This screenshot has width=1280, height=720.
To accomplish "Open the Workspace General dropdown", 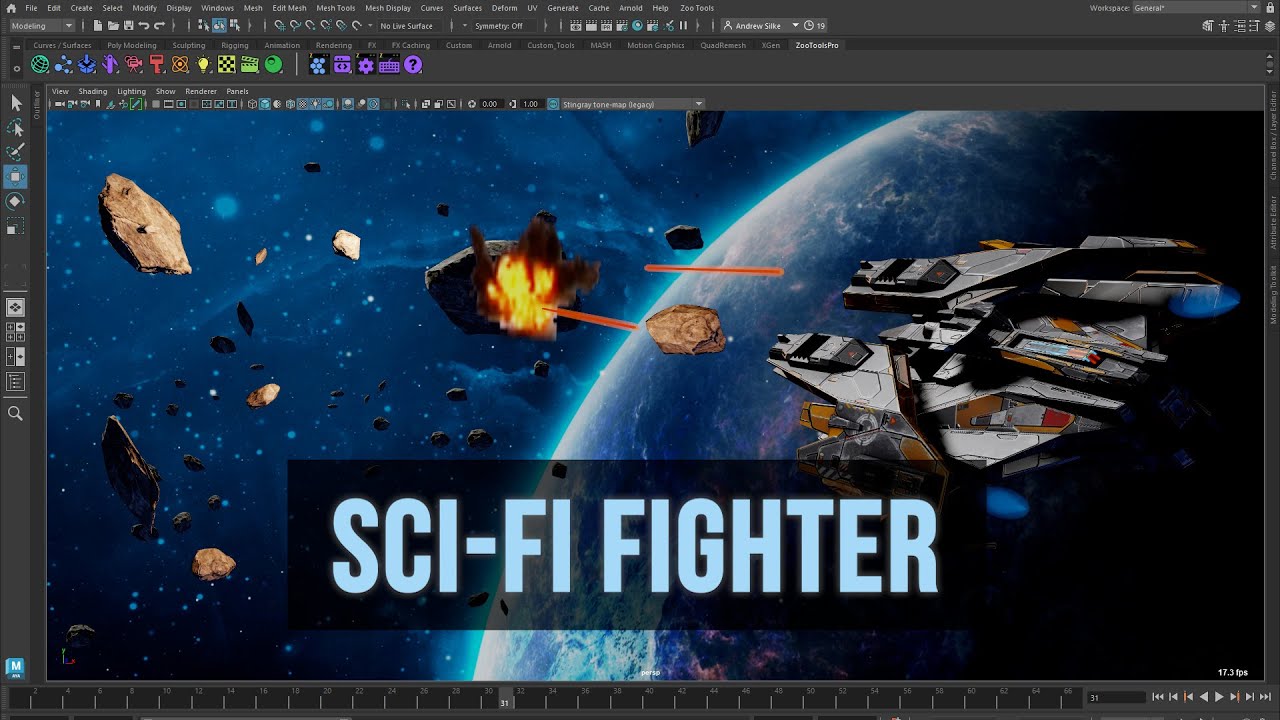I will coord(1196,8).
